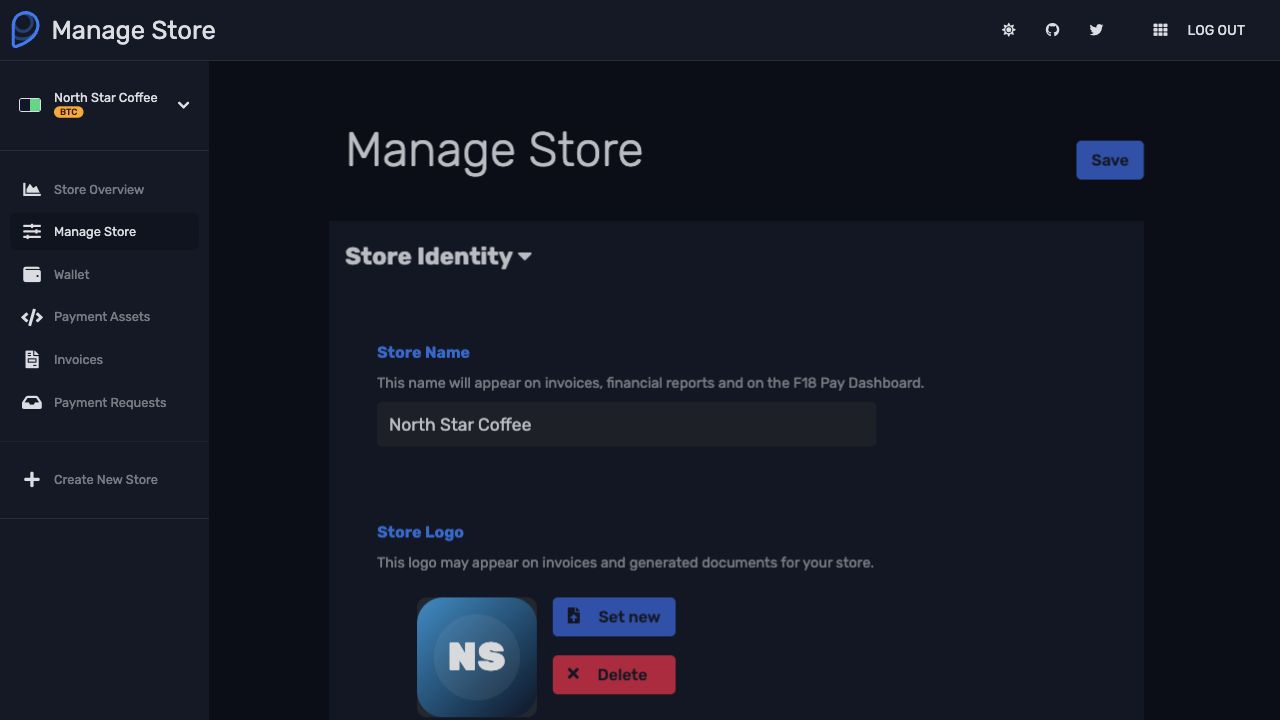Go to Invoices
Viewport: 1280px width, 720px height.
104,360
